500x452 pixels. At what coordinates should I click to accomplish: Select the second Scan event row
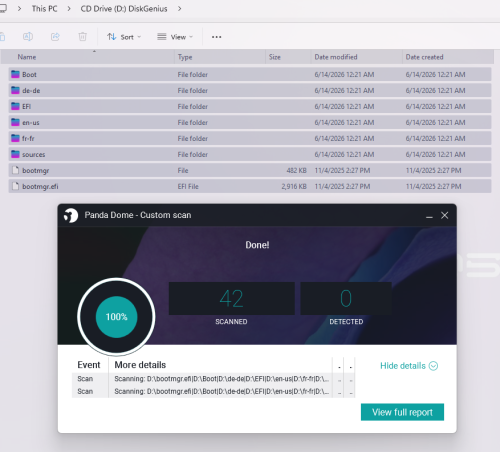[x=213, y=391]
